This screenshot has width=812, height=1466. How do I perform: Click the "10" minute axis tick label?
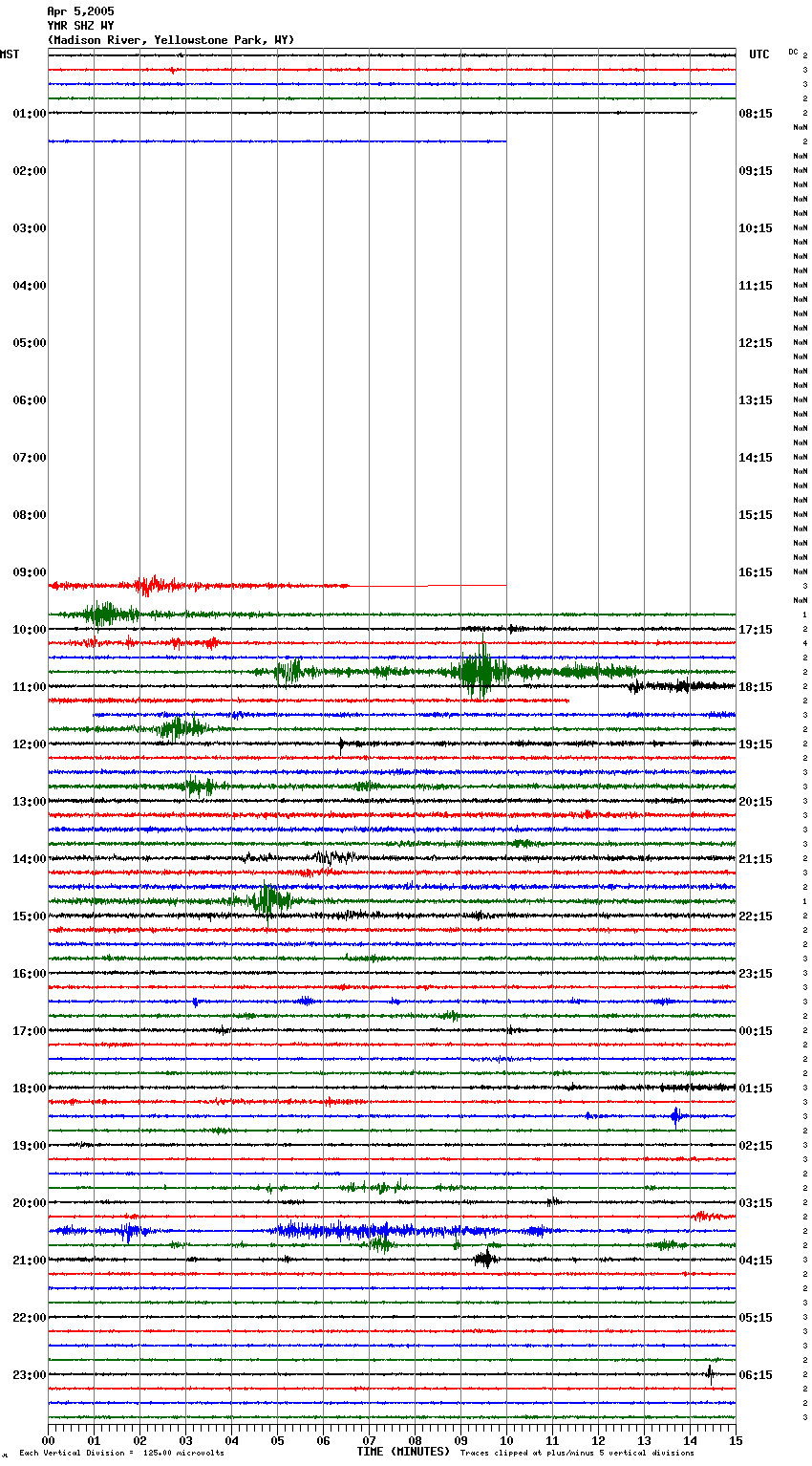506,1440
